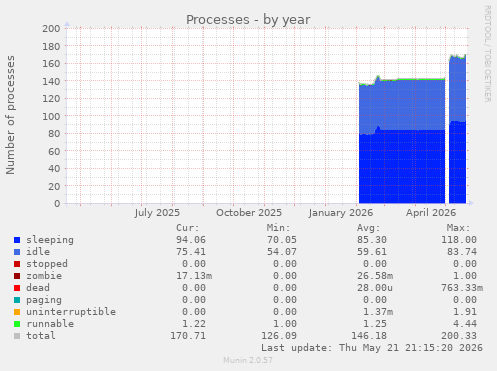The image size is (497, 371).
Task: Click the 'January 2026' x-axis label
Action: 340,213
